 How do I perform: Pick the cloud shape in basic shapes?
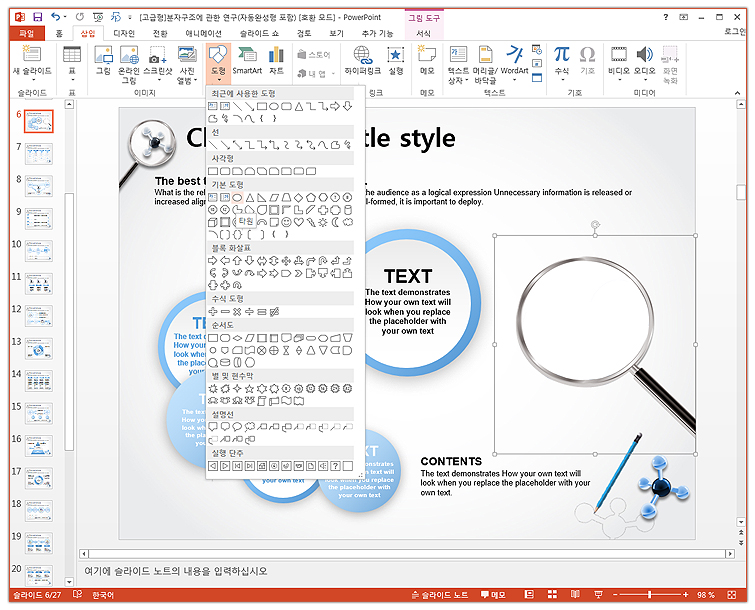click(x=348, y=222)
